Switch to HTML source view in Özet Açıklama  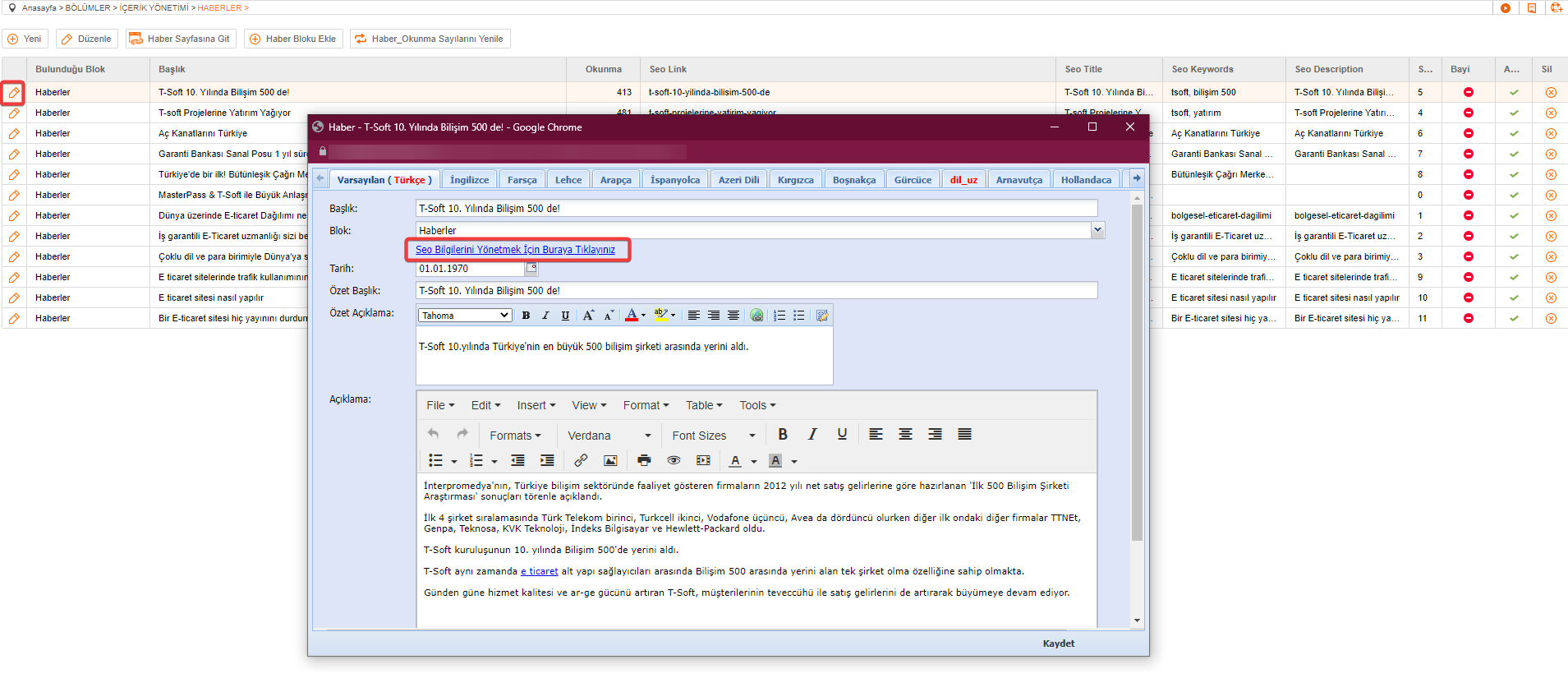[822, 316]
